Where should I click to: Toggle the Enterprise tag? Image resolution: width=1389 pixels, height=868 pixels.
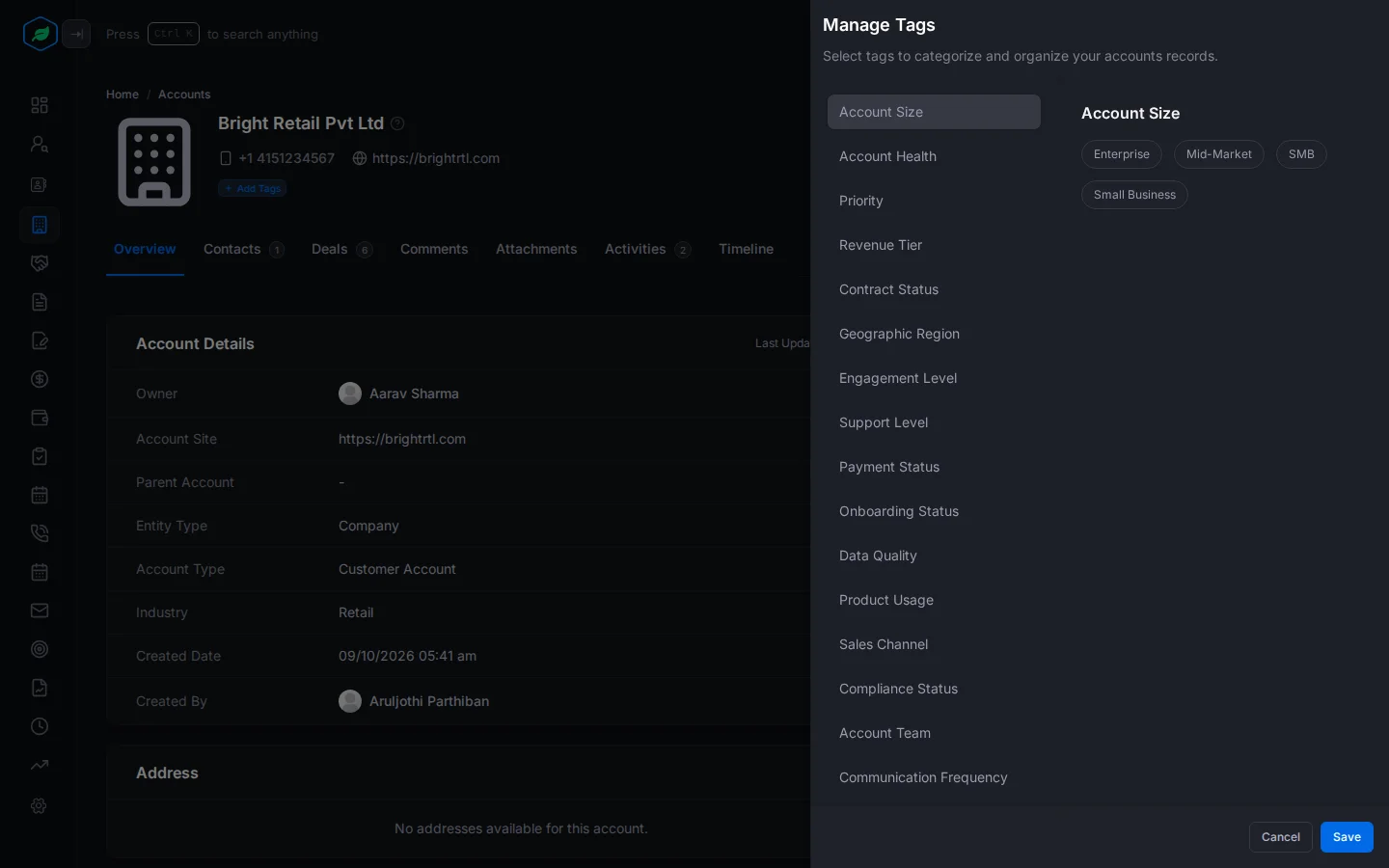click(x=1122, y=154)
